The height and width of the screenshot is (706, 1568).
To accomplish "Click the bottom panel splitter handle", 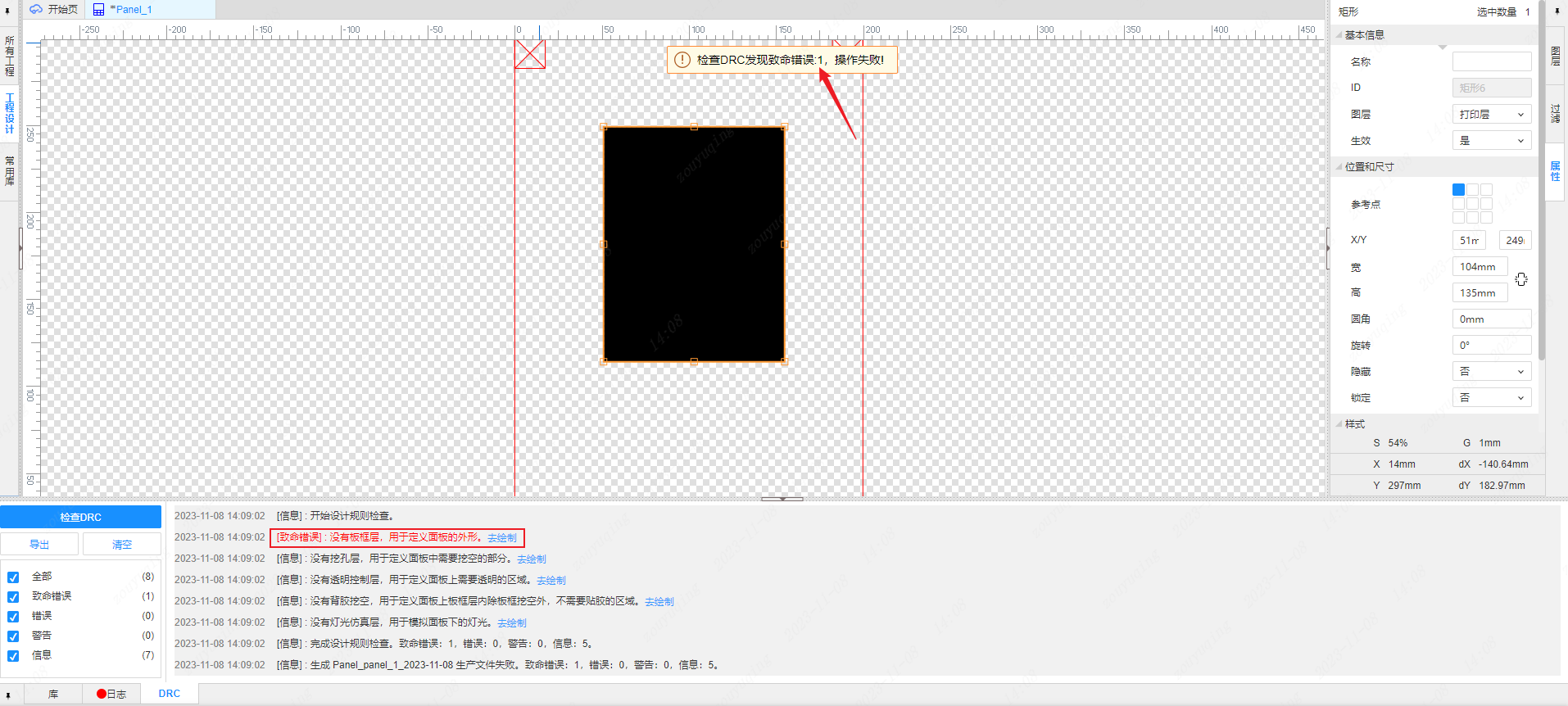I will [x=782, y=498].
